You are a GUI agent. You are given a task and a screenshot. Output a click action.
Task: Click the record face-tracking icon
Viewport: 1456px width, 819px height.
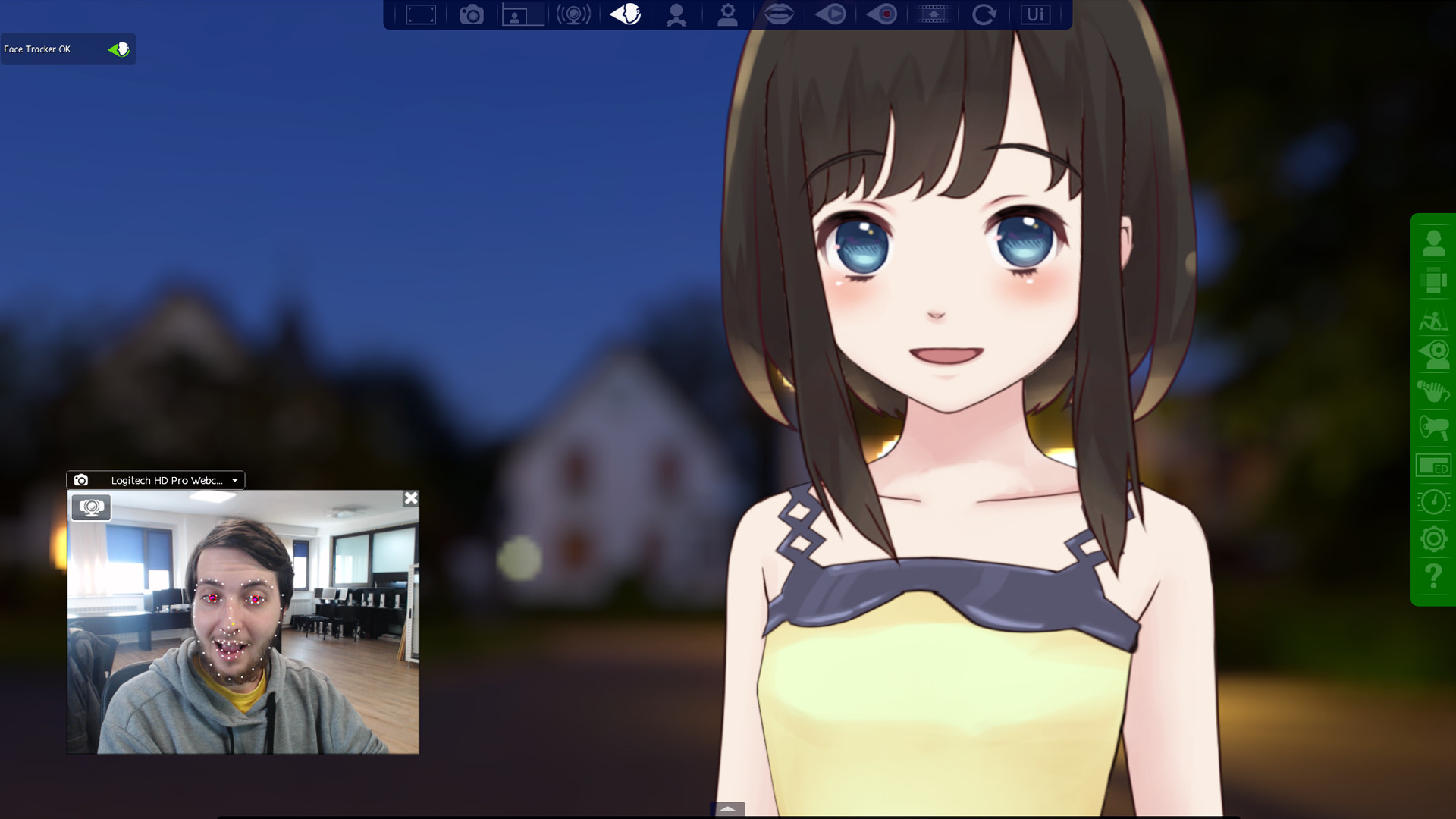[x=882, y=14]
